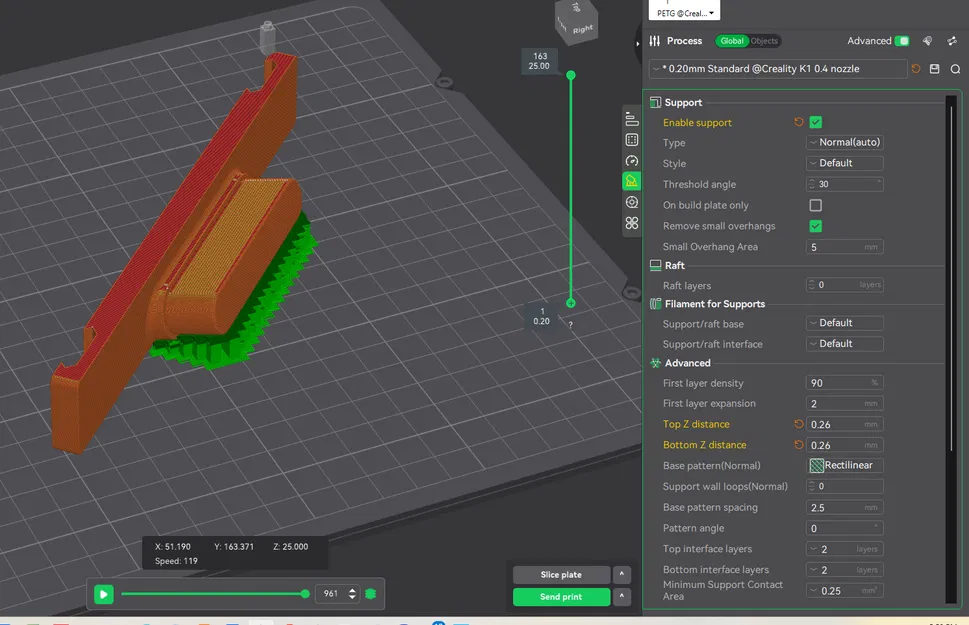The width and height of the screenshot is (969, 625).
Task: Toggle the Advanced mode switch
Action: (902, 41)
